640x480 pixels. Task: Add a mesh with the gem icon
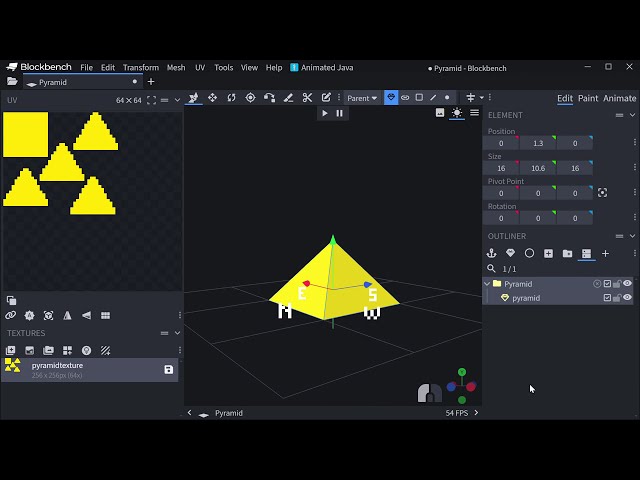click(510, 253)
